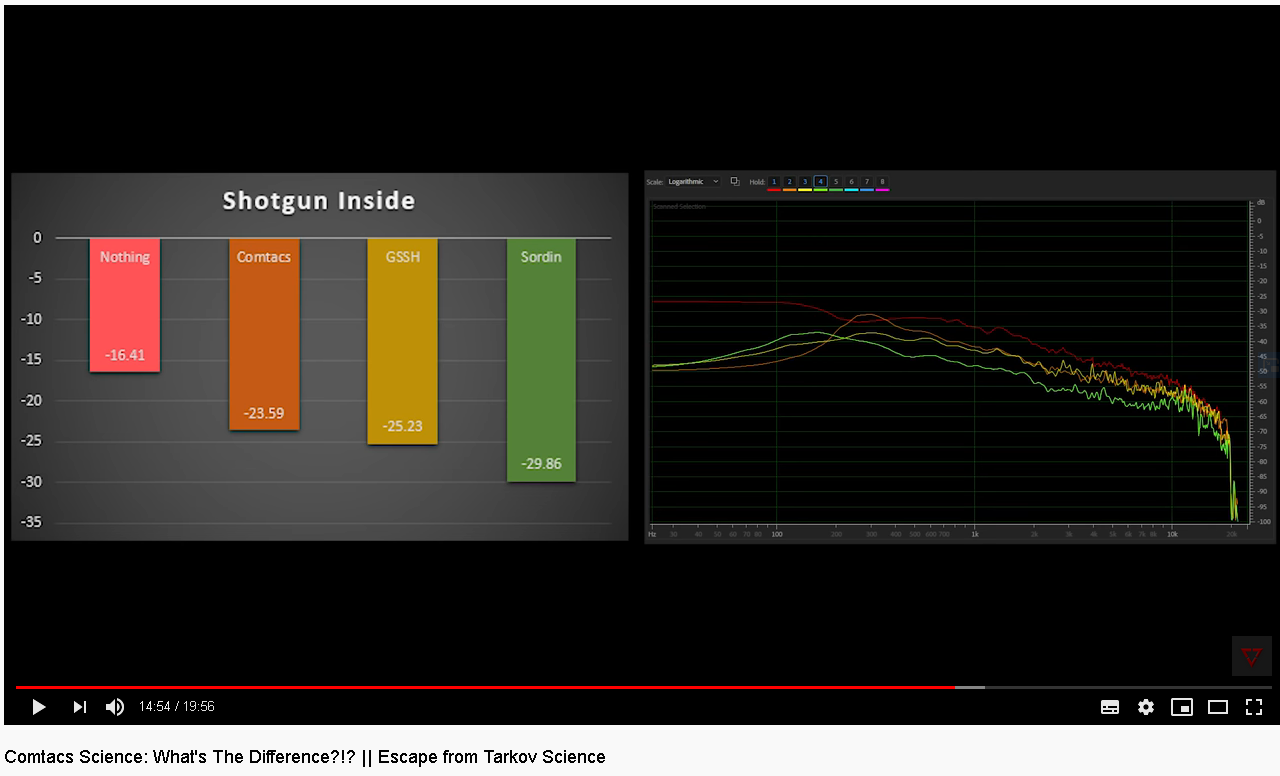Skip to the next video
Viewport: 1280px width, 776px height.
pos(79,707)
